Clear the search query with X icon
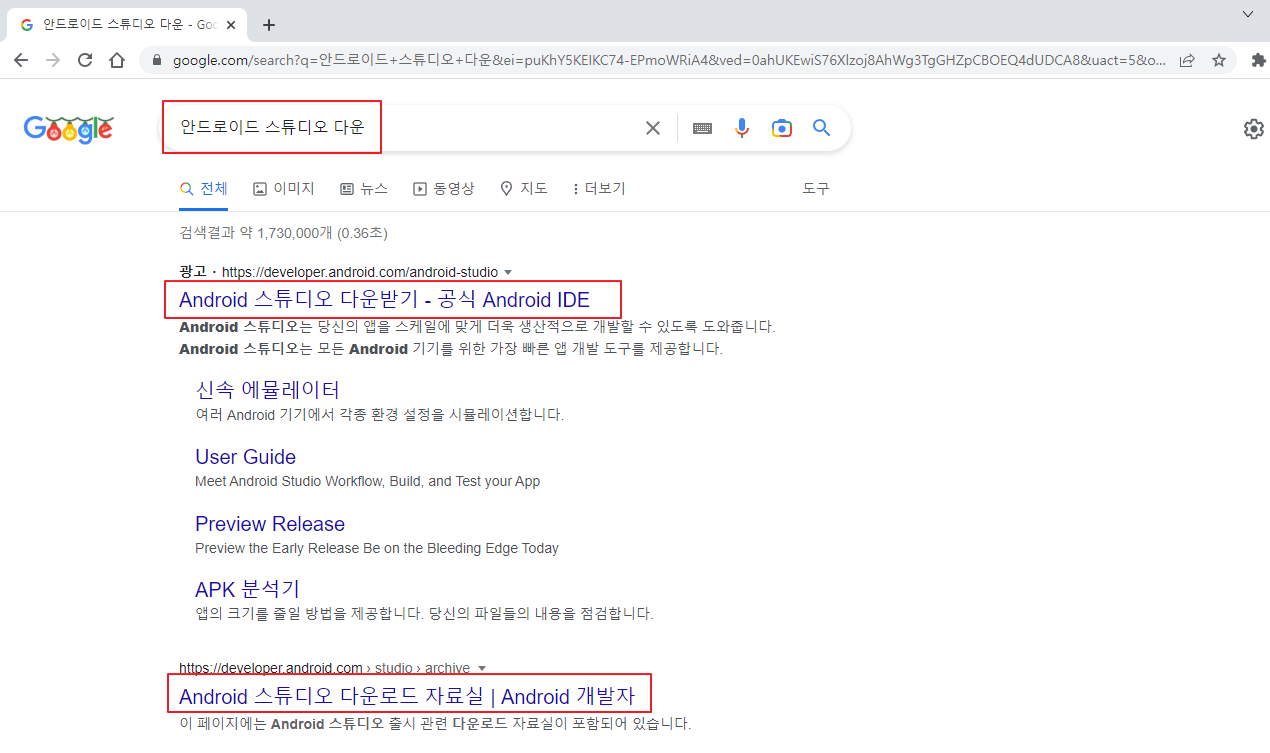This screenshot has width=1270, height=753. click(x=653, y=128)
